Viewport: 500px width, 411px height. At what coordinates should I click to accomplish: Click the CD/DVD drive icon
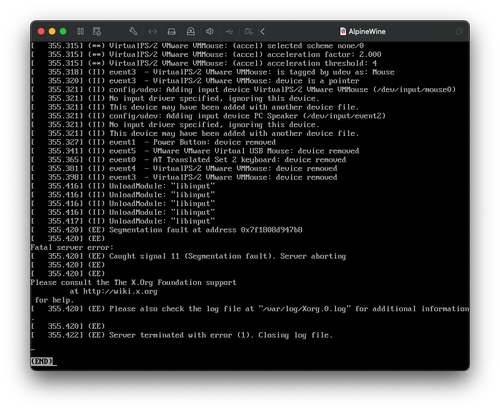[191, 31]
